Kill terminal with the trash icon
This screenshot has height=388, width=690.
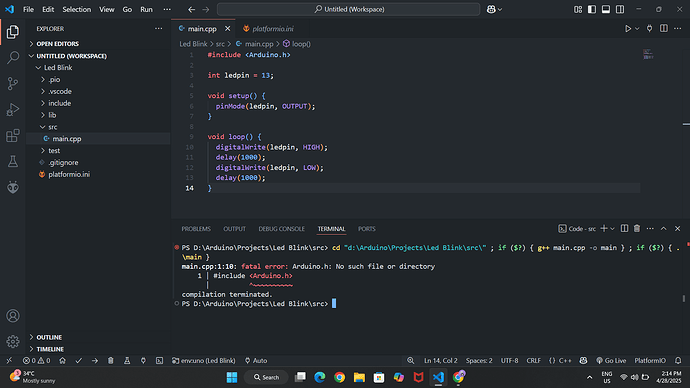[637, 228]
